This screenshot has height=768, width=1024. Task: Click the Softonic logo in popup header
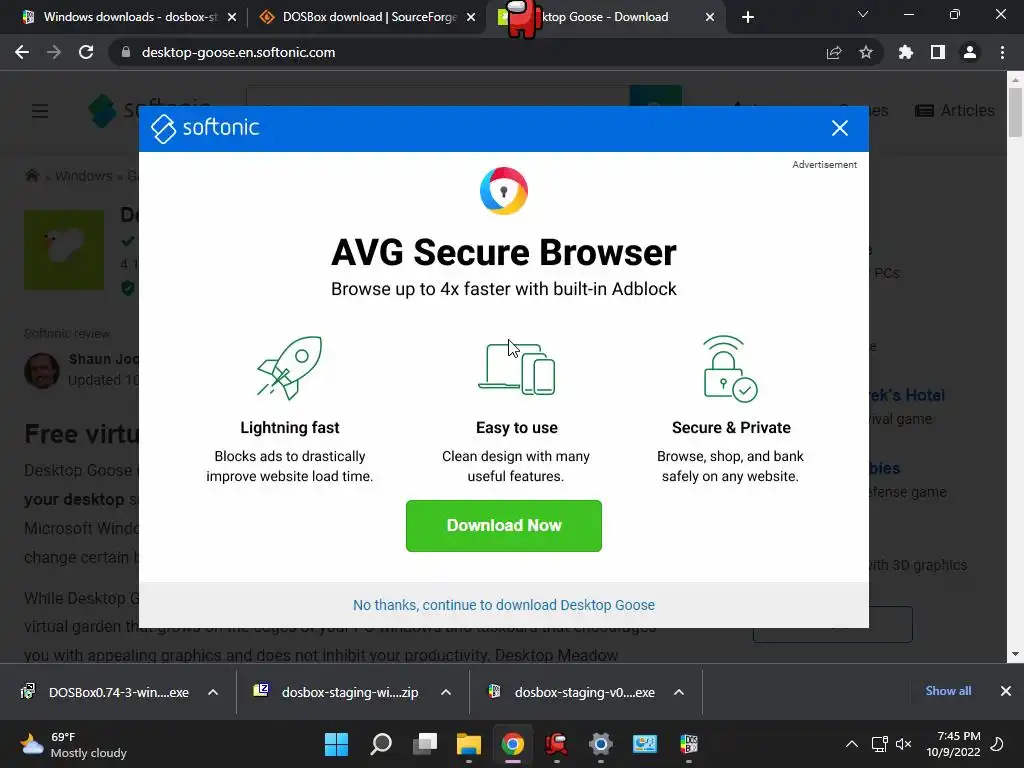[205, 128]
